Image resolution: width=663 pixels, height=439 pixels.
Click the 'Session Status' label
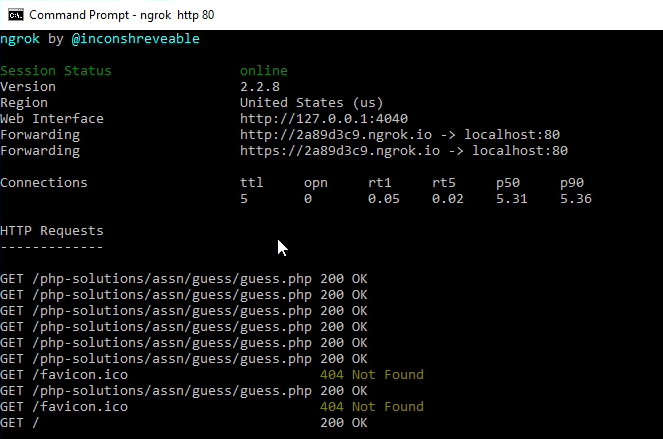click(x=56, y=71)
